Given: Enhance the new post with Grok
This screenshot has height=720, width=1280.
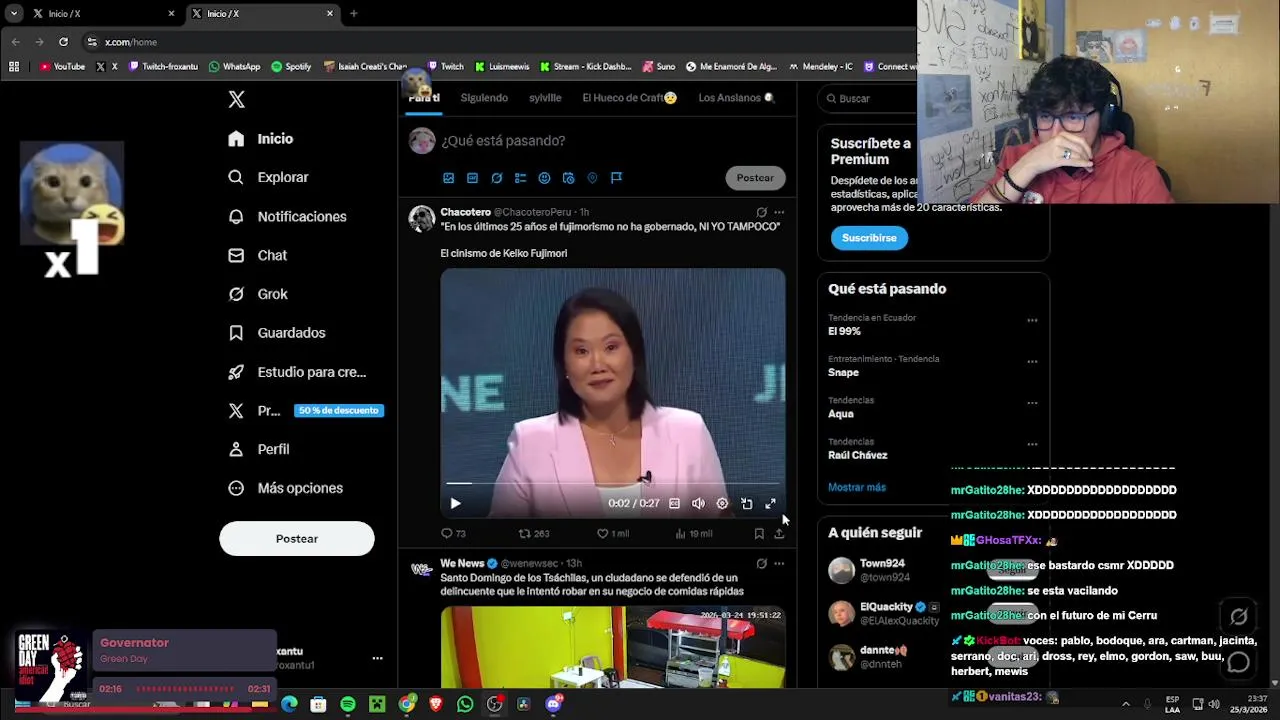Looking at the screenshot, I should pyautogui.click(x=496, y=178).
